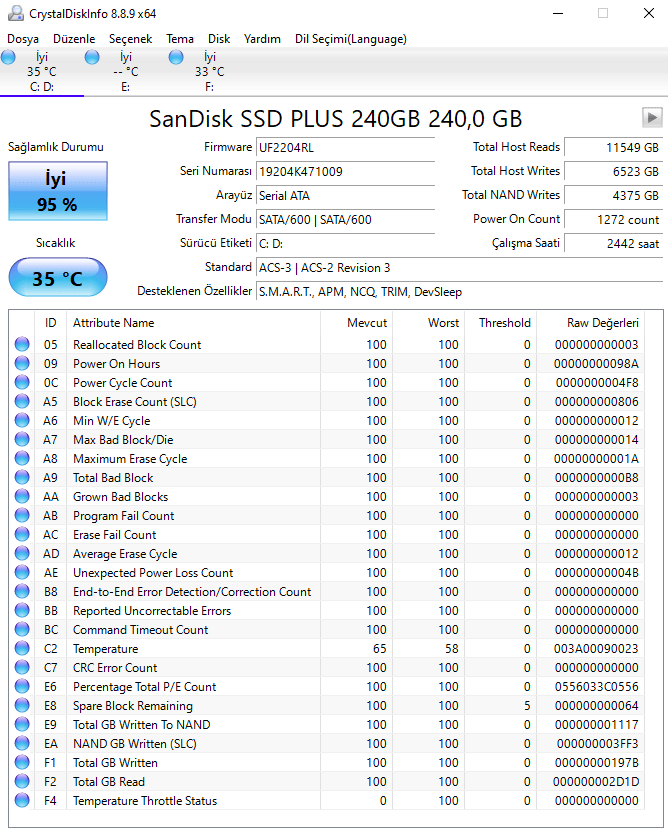668x833 pixels.
Task: Click the Threshold column header
Action: (x=501, y=322)
